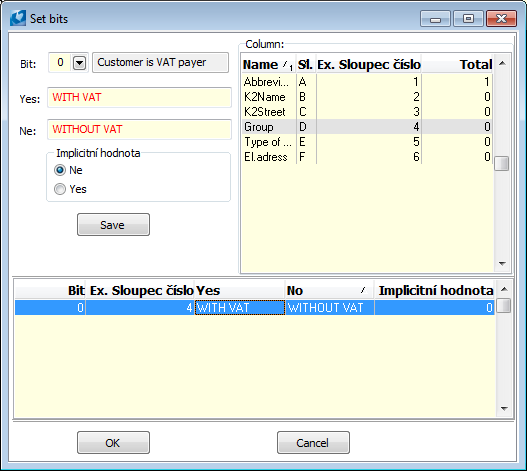Sort by the No column header
Image resolution: width=527 pixels, height=471 pixels.
tap(330, 290)
